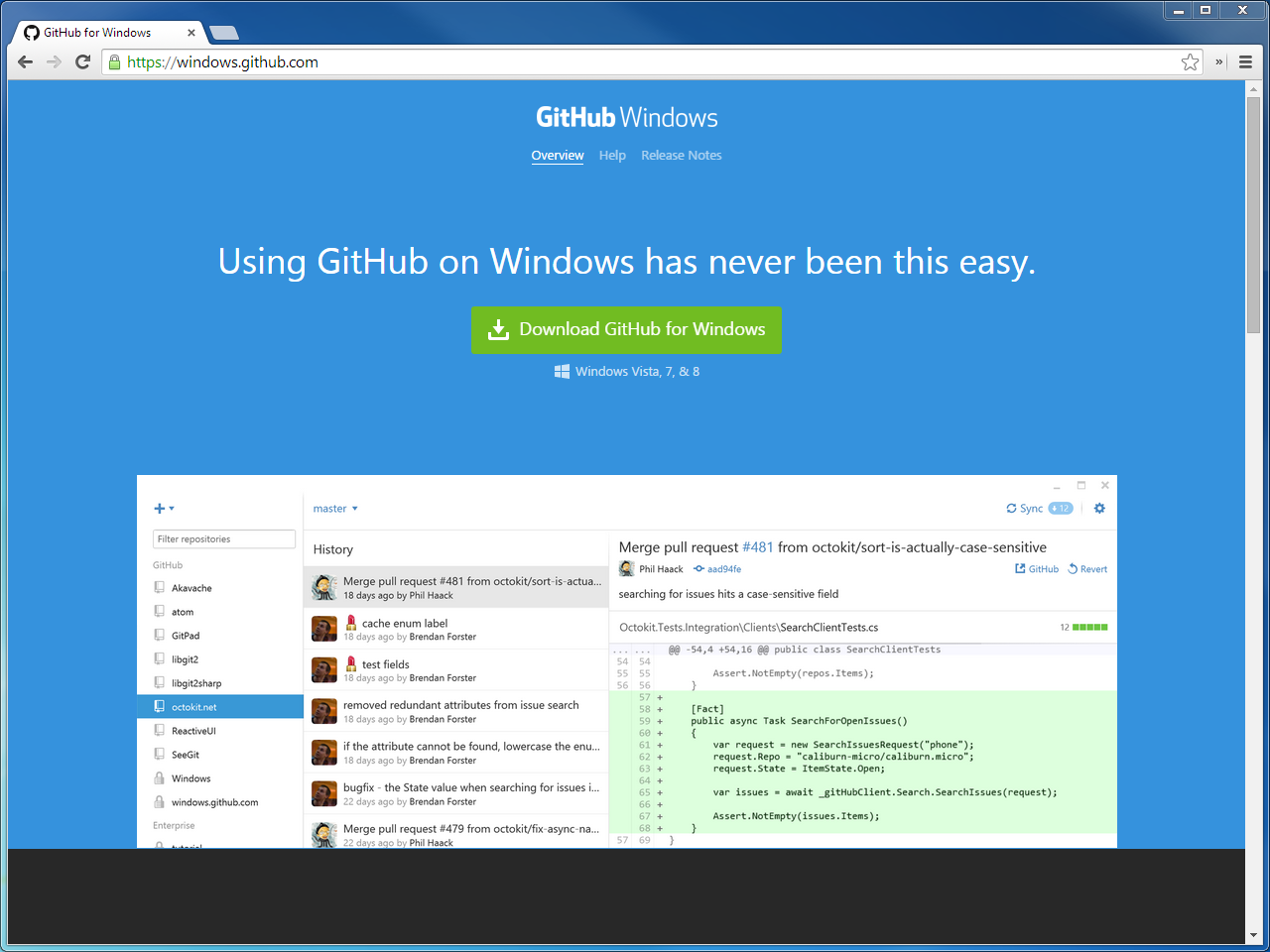Click the GitPad repository icon
This screenshot has width=1270, height=952.
click(x=159, y=635)
